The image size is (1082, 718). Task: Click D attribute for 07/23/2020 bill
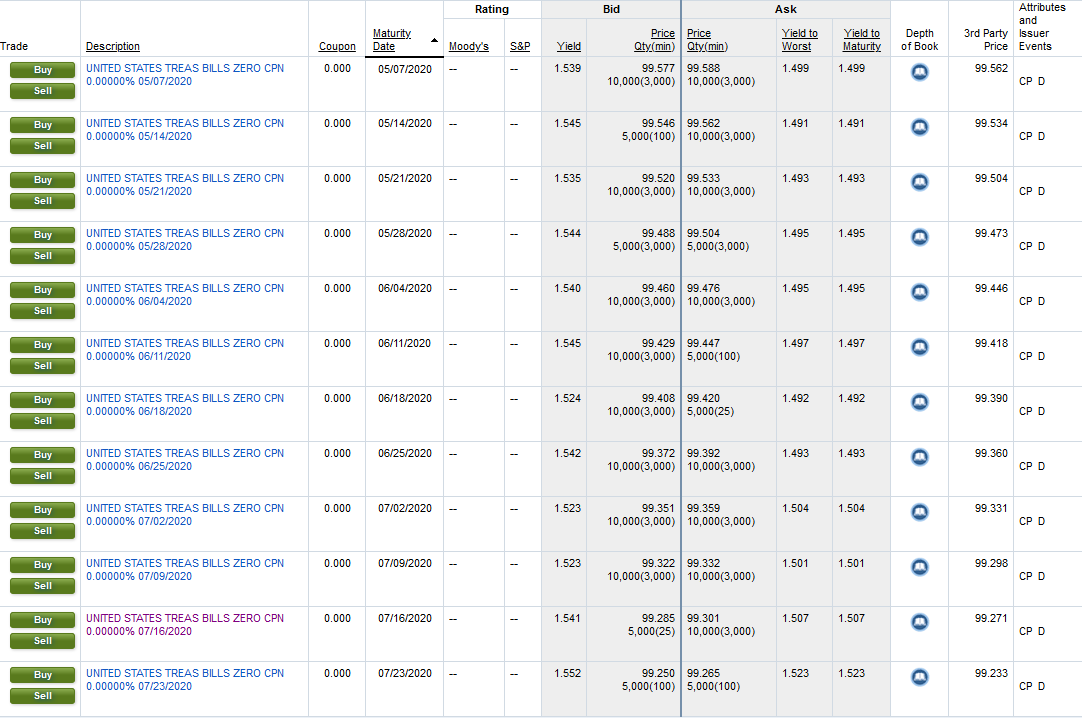(1041, 686)
